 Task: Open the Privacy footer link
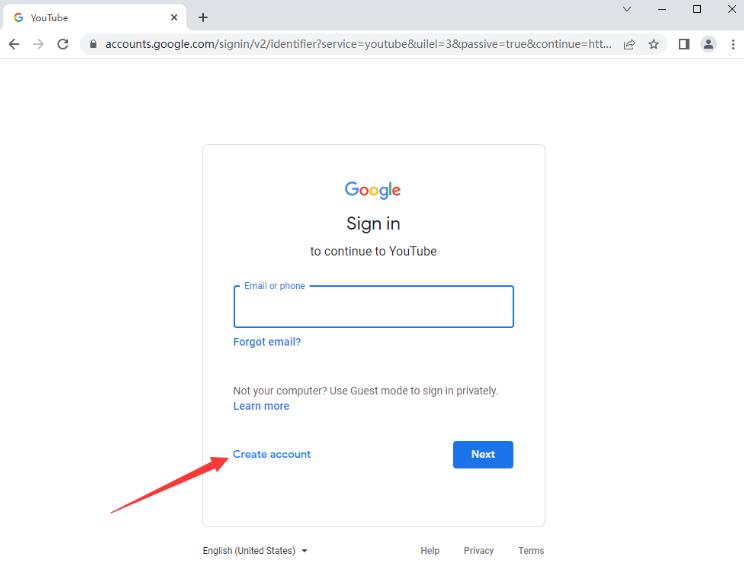[479, 551]
